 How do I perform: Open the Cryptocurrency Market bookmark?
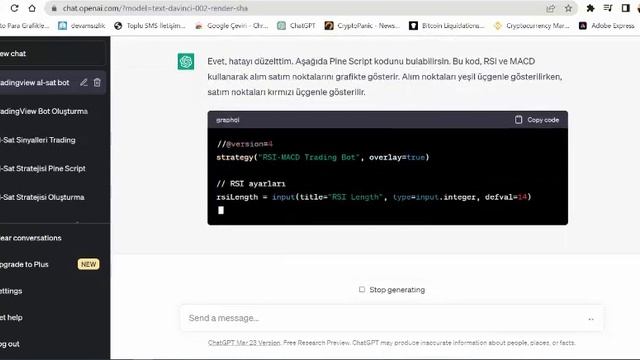point(531,26)
